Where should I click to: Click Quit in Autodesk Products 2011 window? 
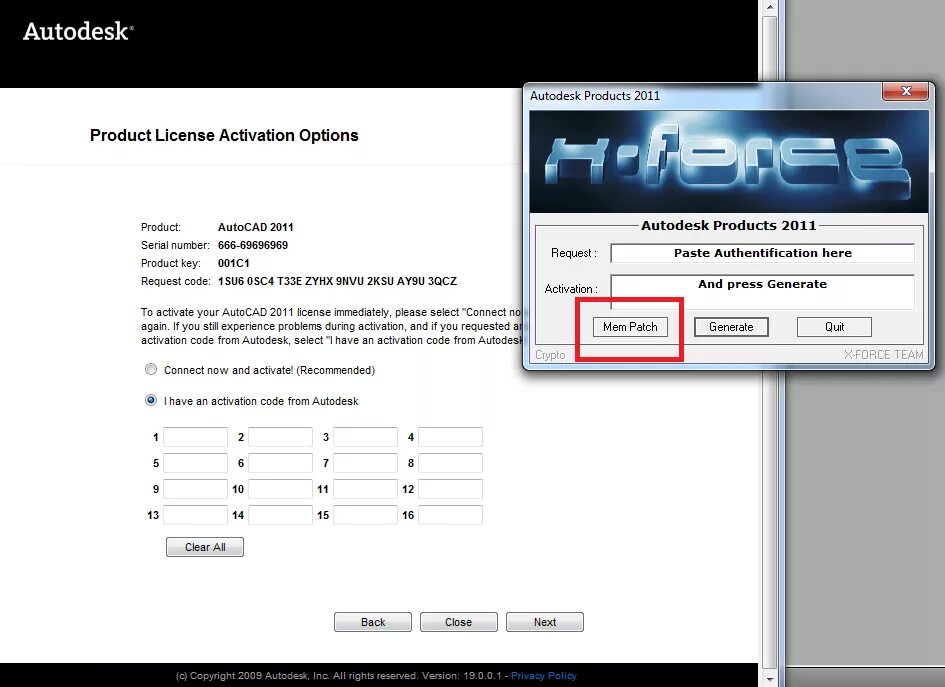[834, 327]
